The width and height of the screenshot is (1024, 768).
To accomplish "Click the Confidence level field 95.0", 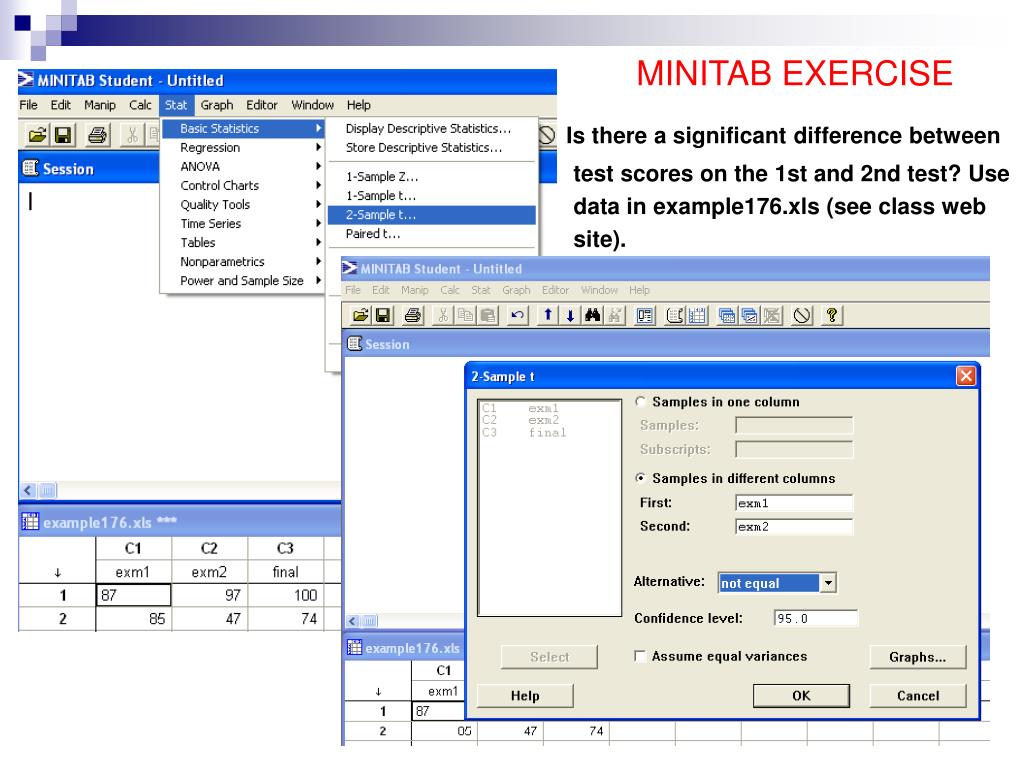I will tap(816, 618).
